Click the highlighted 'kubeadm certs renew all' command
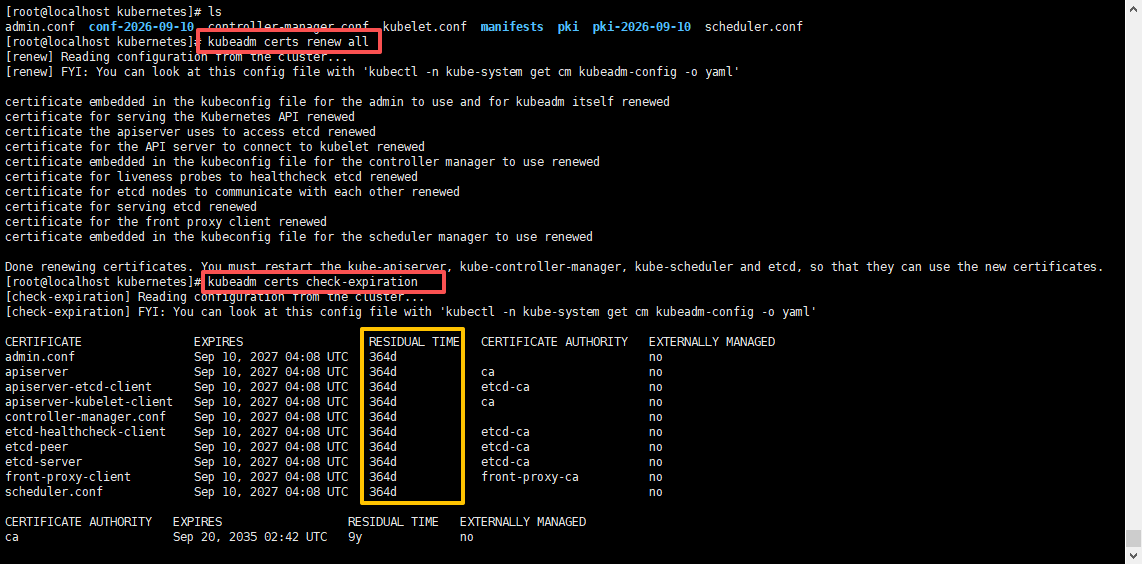This screenshot has width=1142, height=564. pyautogui.click(x=291, y=42)
